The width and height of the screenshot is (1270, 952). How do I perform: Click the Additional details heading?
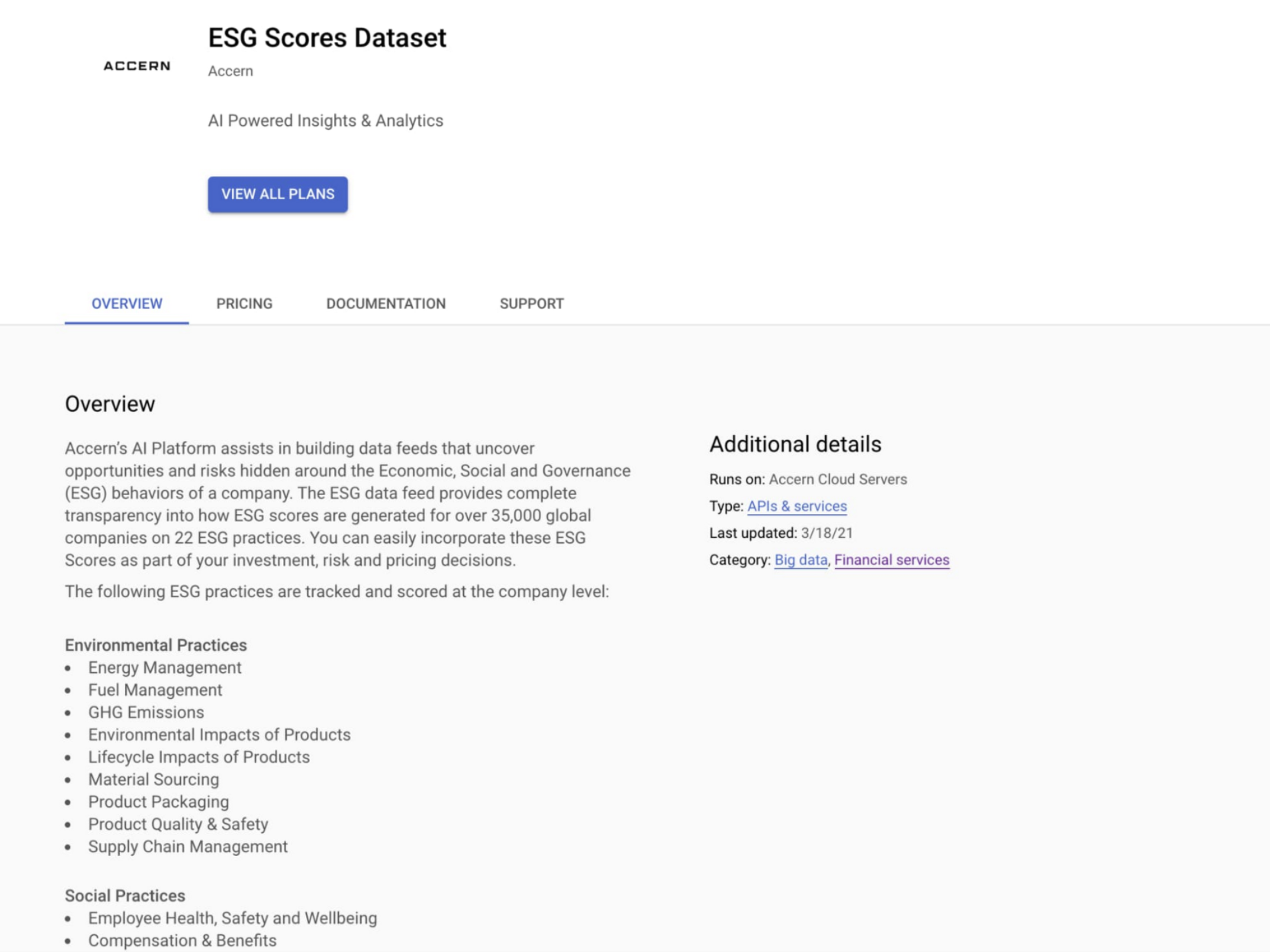click(795, 444)
